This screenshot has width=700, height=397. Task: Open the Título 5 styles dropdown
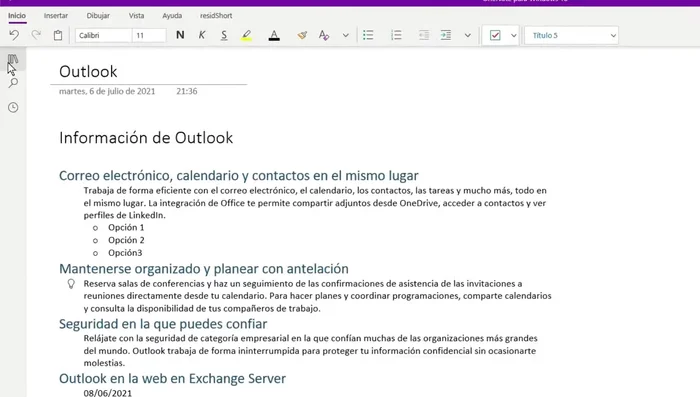point(571,35)
